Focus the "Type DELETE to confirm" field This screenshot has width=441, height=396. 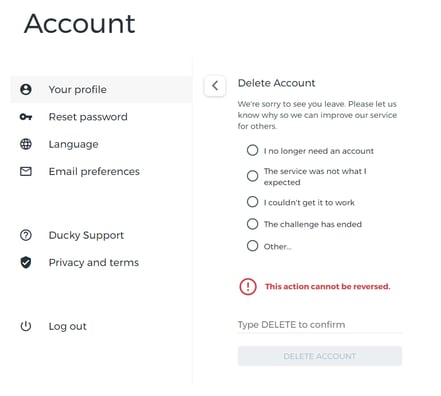[320, 325]
